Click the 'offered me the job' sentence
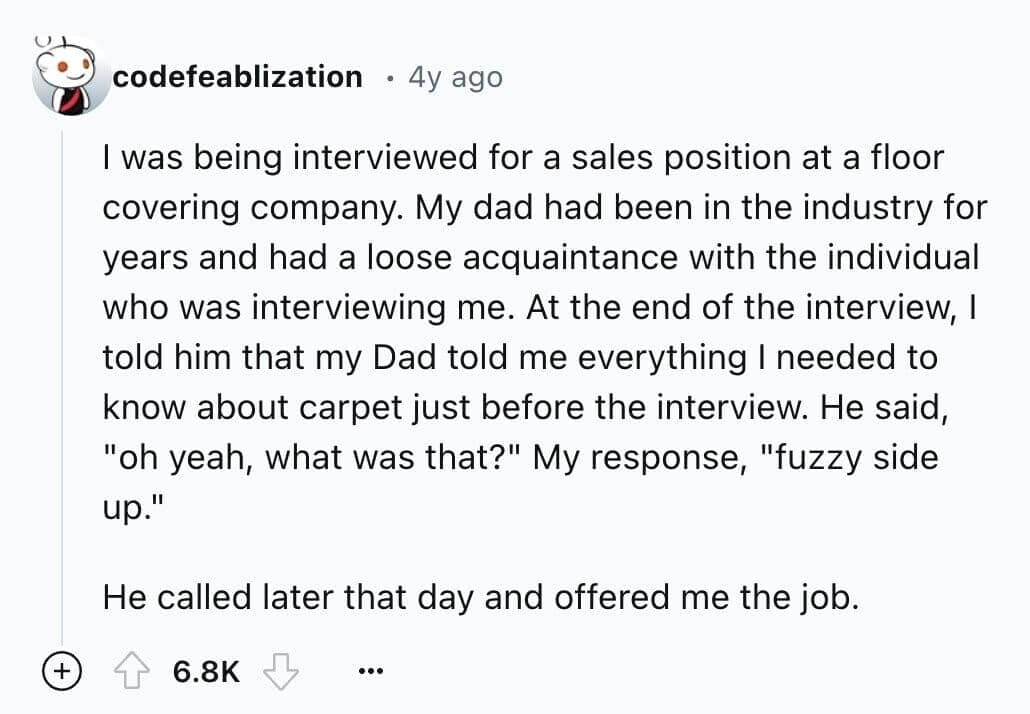Viewport: 1030px width, 714px height. (690, 597)
